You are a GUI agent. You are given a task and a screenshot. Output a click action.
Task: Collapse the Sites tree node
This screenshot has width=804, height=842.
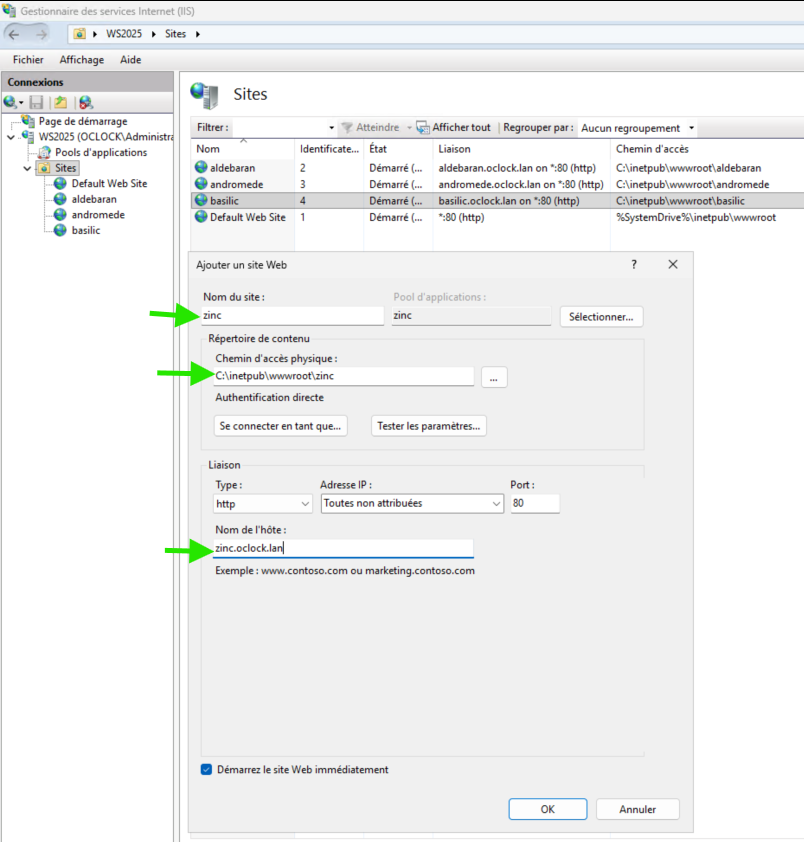pyautogui.click(x=27, y=168)
